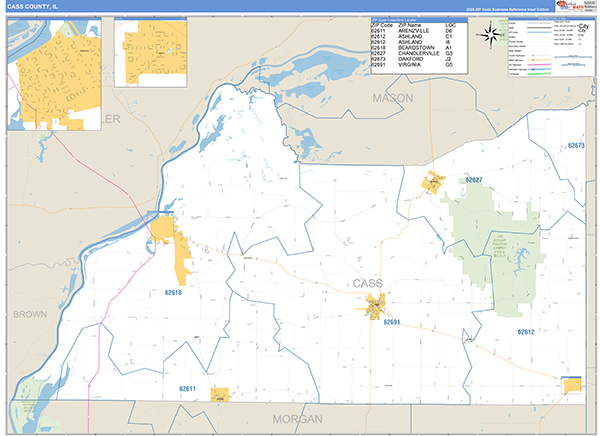Click the CASS county name label
Screen dimensions: 600x436
(367, 284)
